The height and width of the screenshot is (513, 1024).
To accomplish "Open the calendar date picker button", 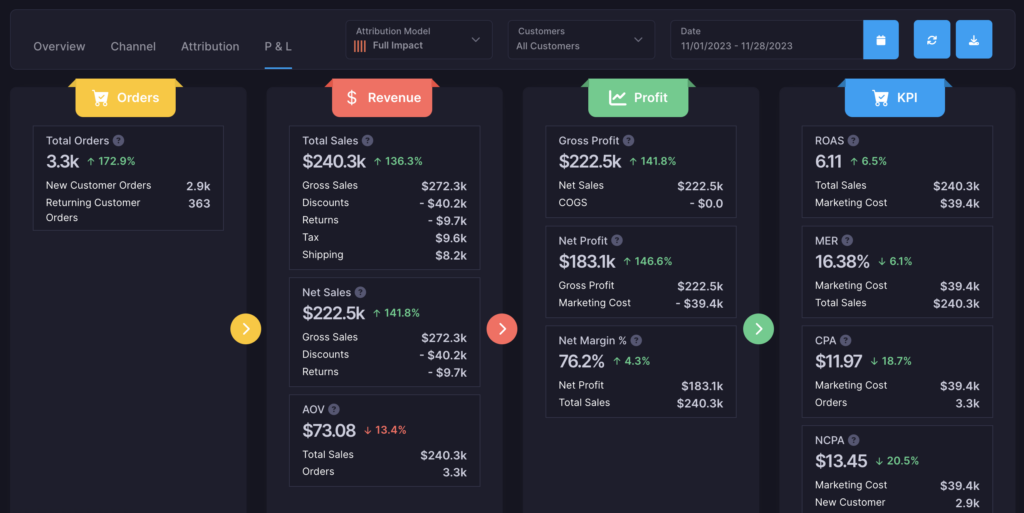I will point(880,40).
